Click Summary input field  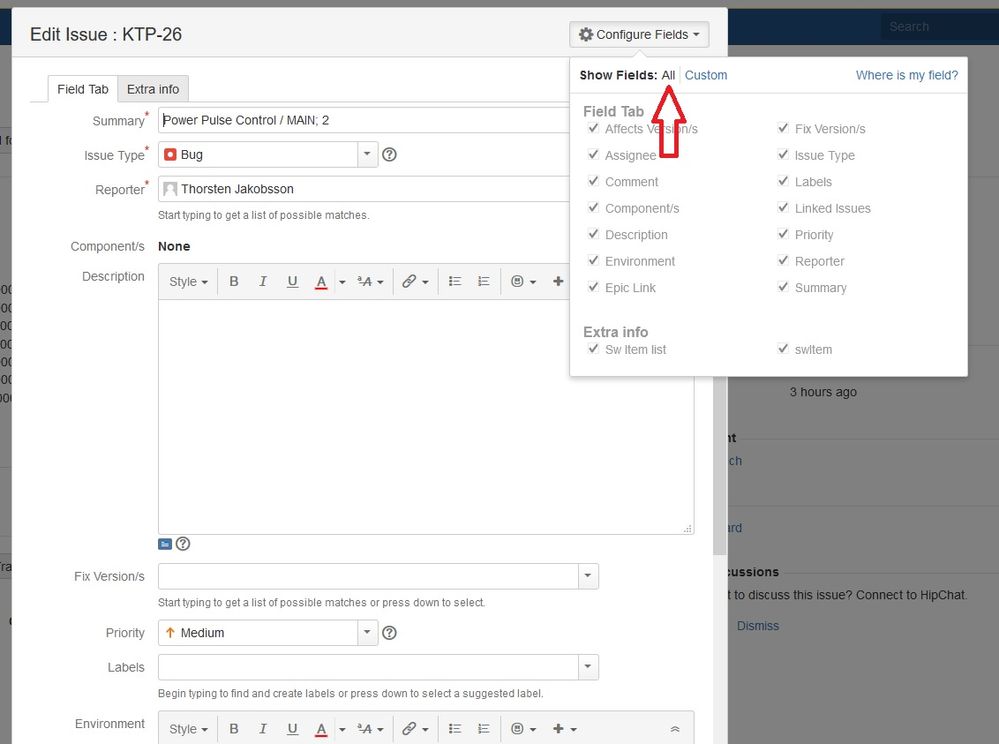pos(363,120)
